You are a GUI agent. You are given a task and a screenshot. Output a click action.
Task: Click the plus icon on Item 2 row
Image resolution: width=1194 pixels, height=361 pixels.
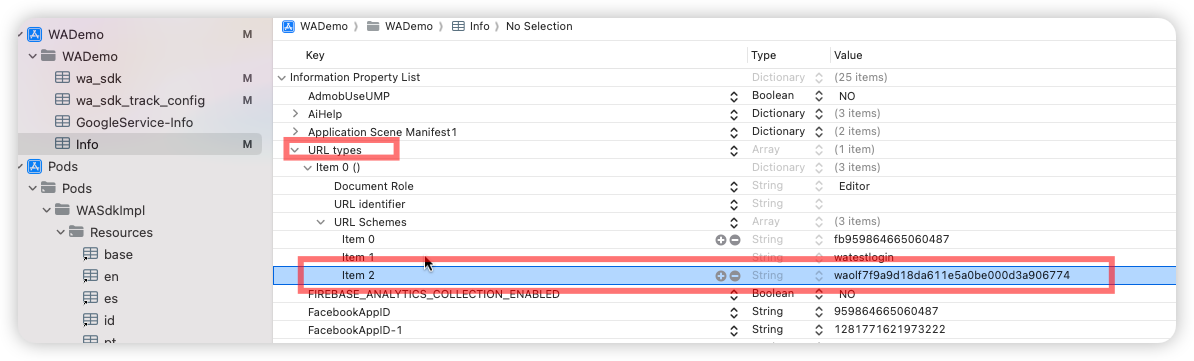720,276
